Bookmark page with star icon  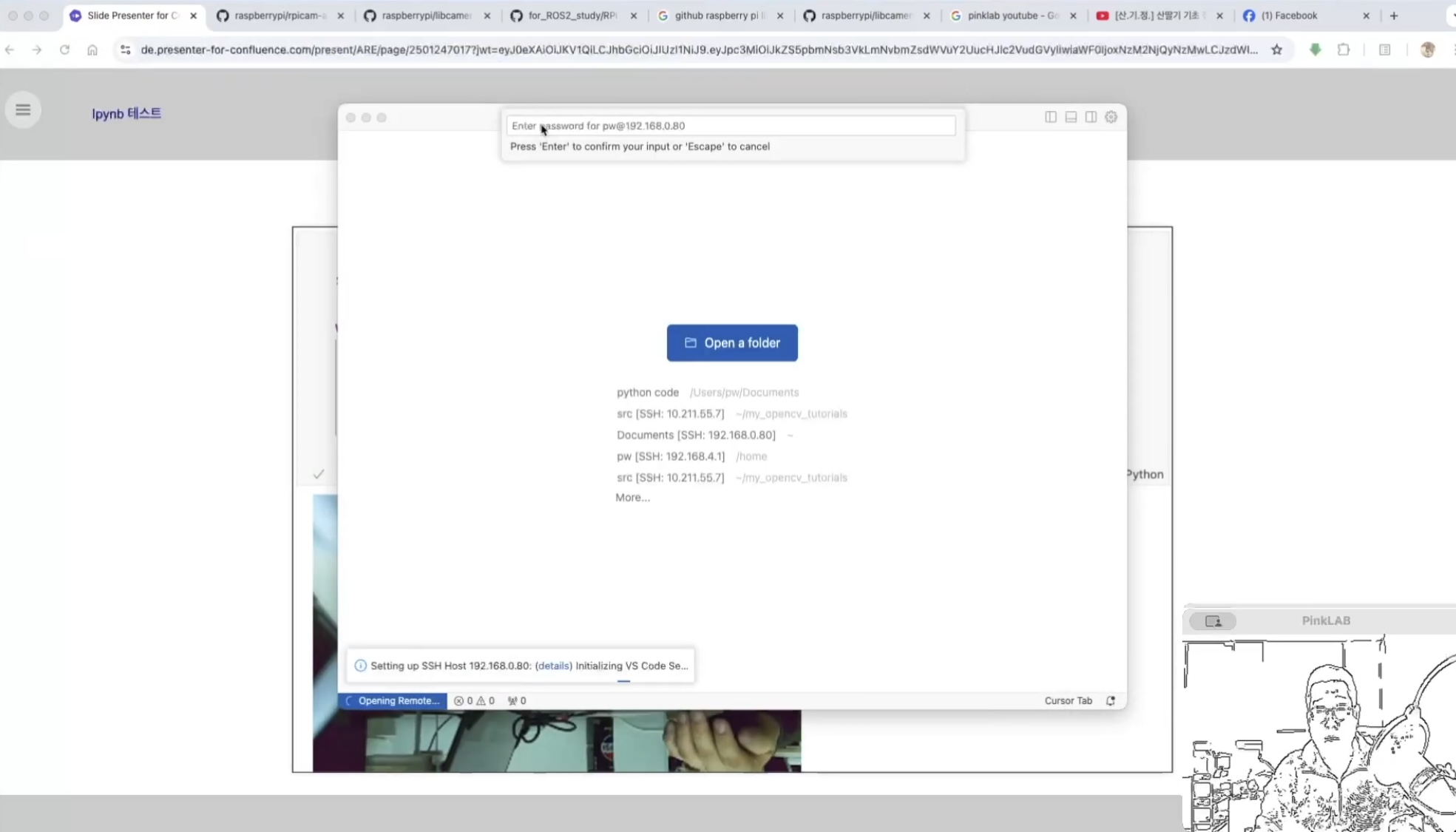tap(1276, 50)
